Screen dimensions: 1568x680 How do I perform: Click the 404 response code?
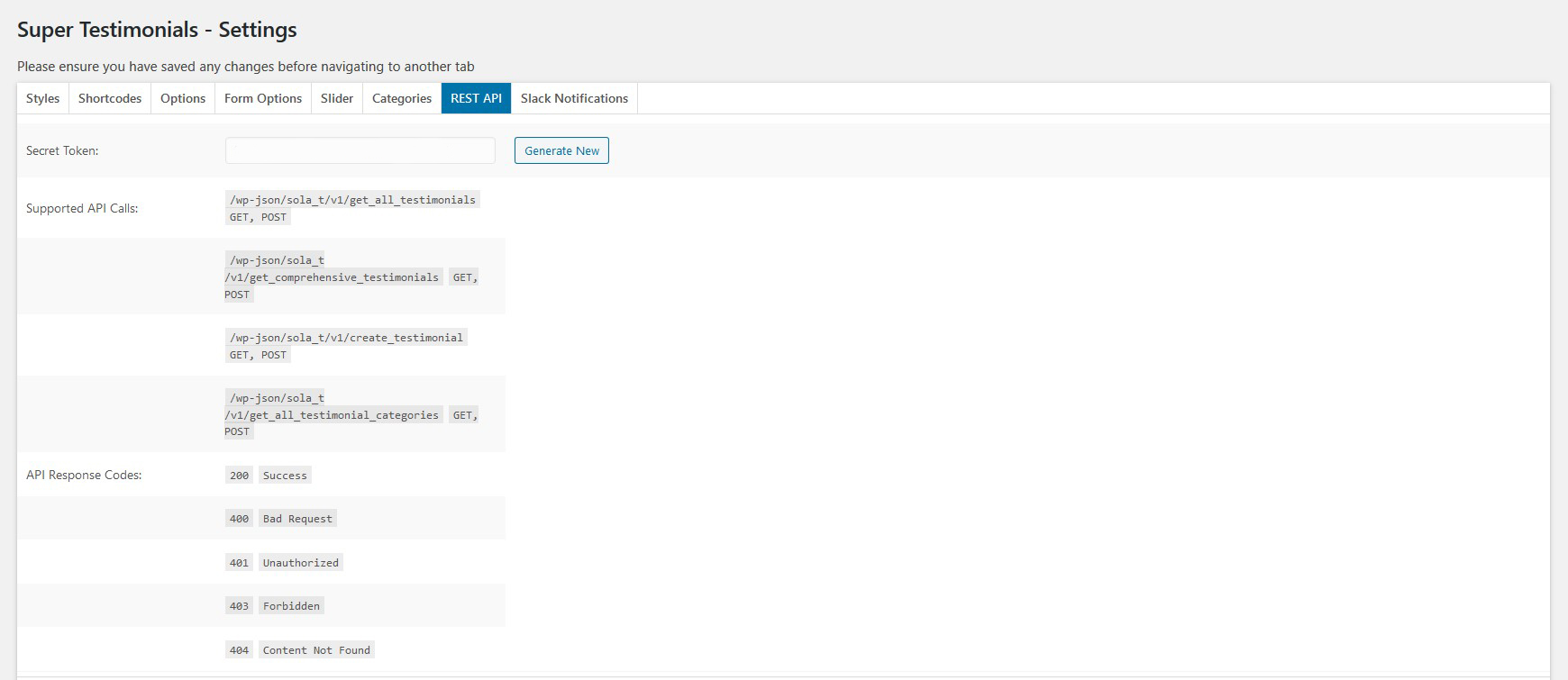[239, 650]
